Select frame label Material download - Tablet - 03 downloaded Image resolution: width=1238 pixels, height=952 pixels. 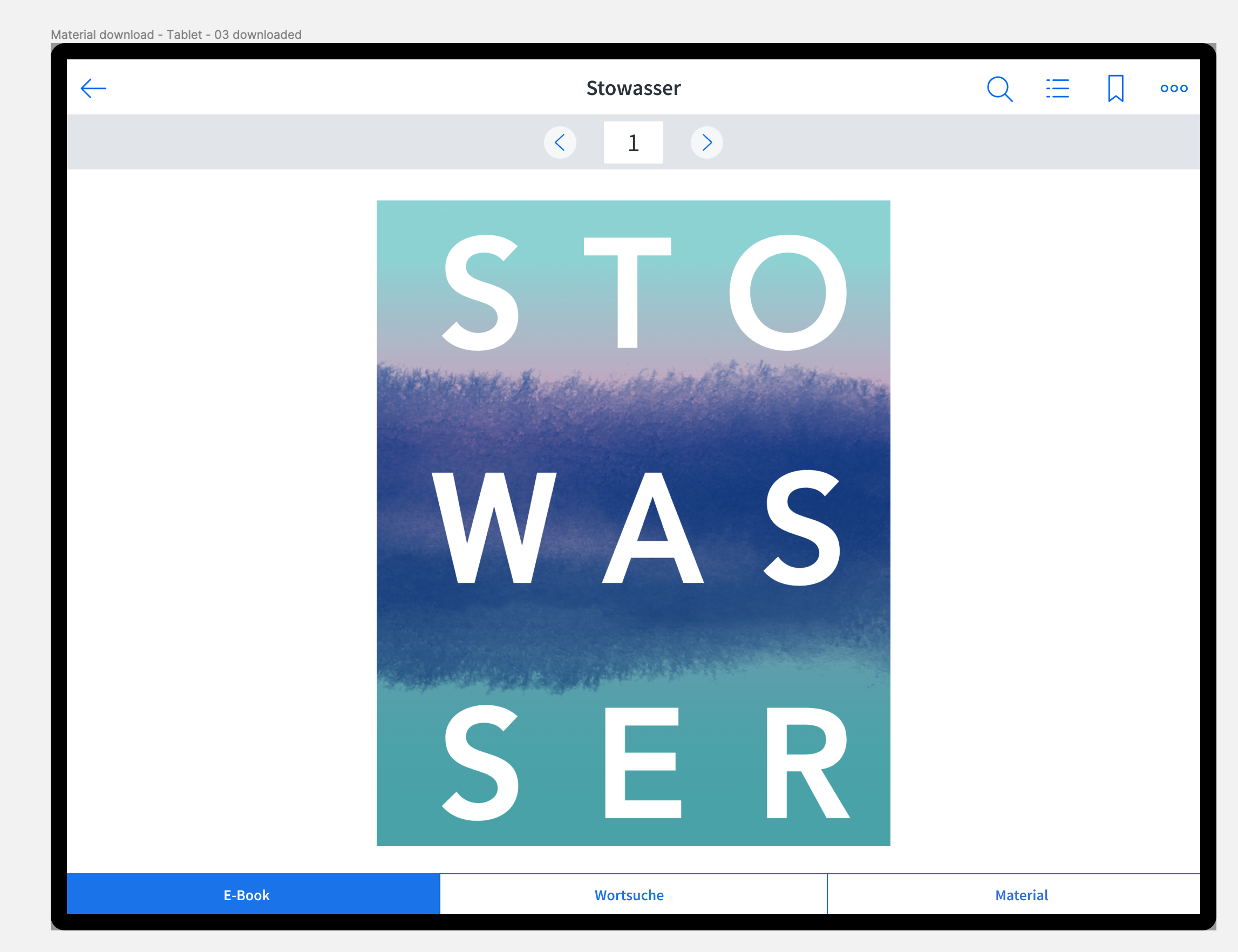(x=176, y=35)
